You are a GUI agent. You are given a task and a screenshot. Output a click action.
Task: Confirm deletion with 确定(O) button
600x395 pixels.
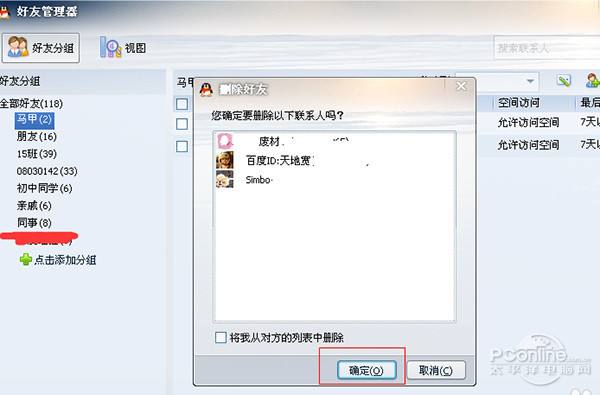point(367,370)
